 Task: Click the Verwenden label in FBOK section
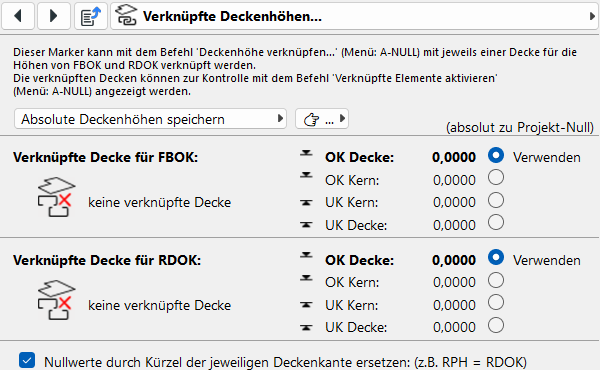pyautogui.click(x=547, y=157)
